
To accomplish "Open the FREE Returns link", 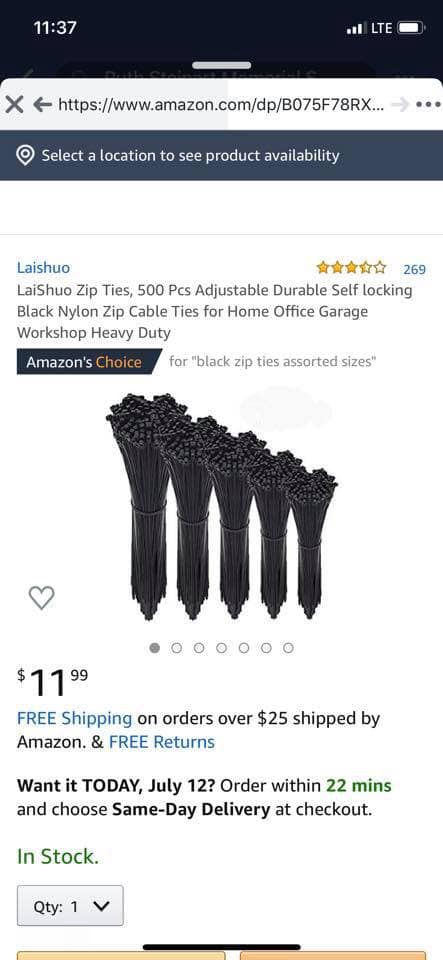I will 162,742.
